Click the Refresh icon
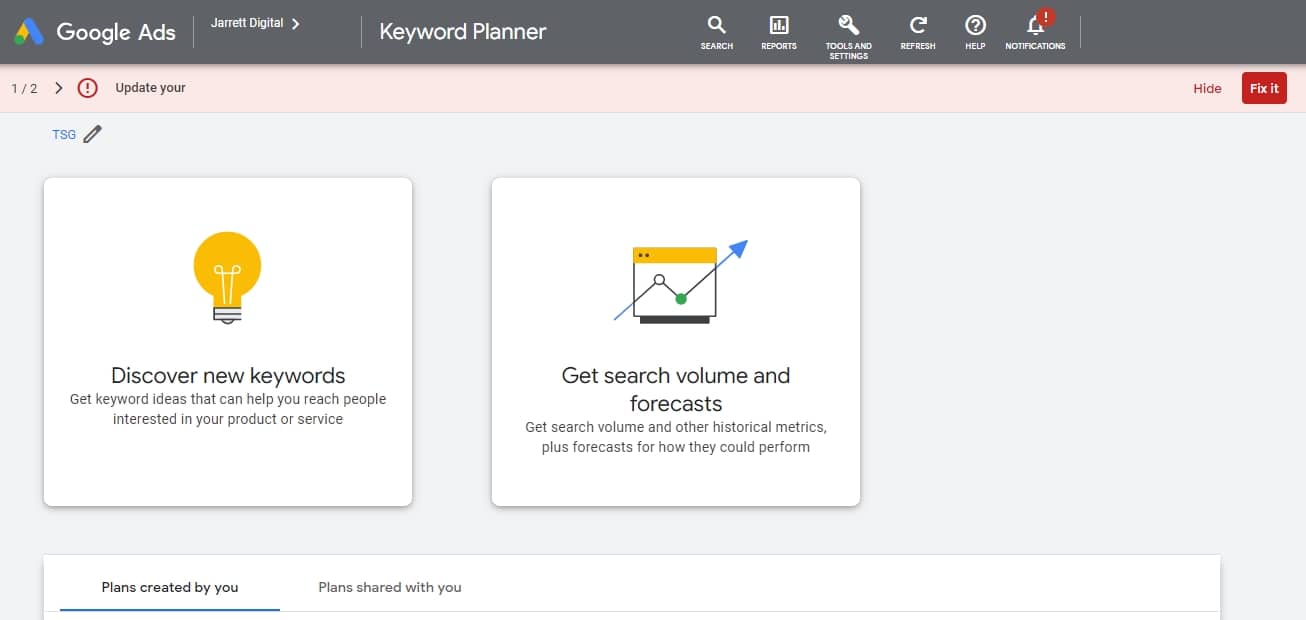Screen dimensions: 1306x620 point(917,26)
